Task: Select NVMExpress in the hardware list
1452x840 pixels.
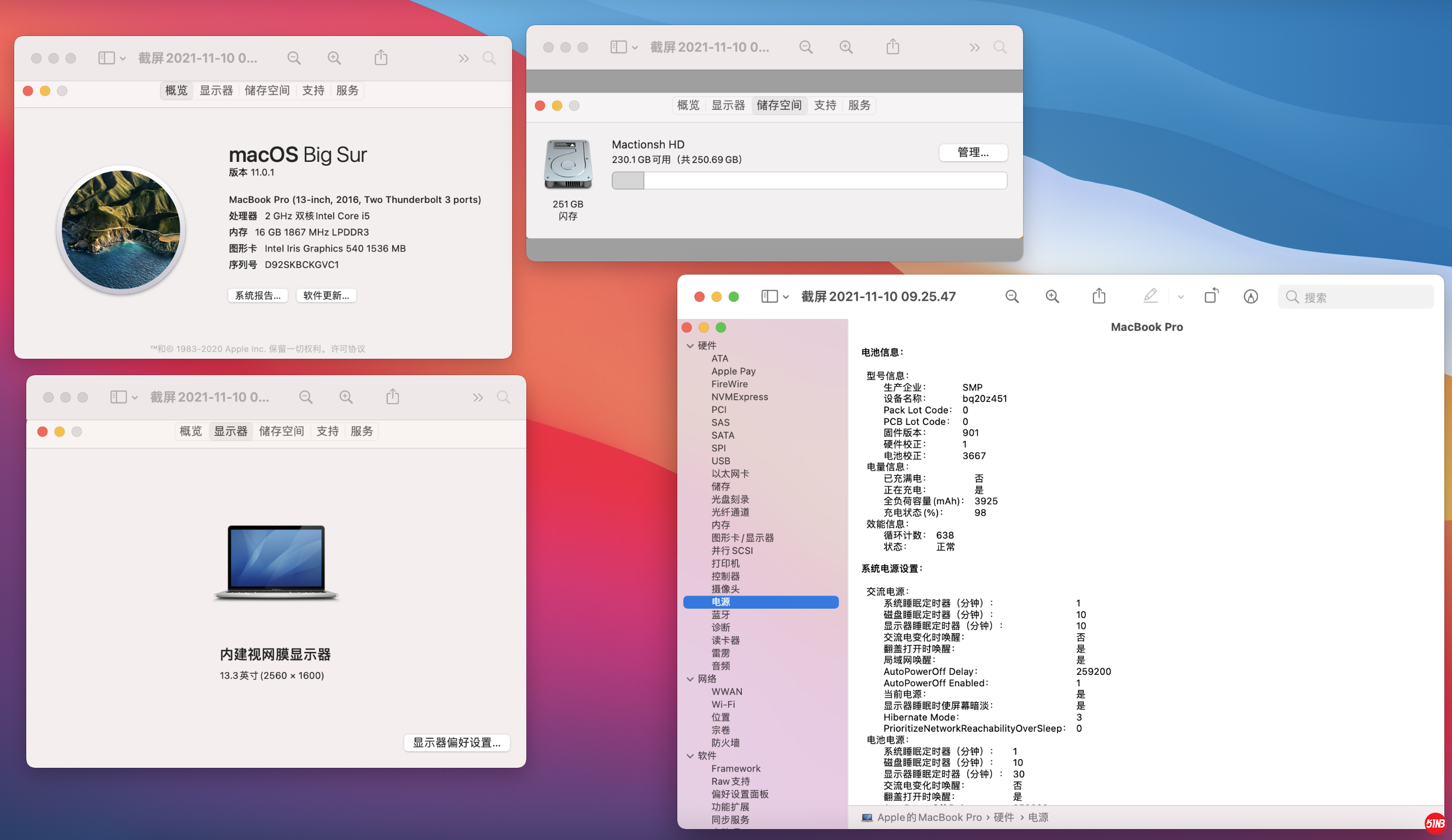Action: point(739,397)
